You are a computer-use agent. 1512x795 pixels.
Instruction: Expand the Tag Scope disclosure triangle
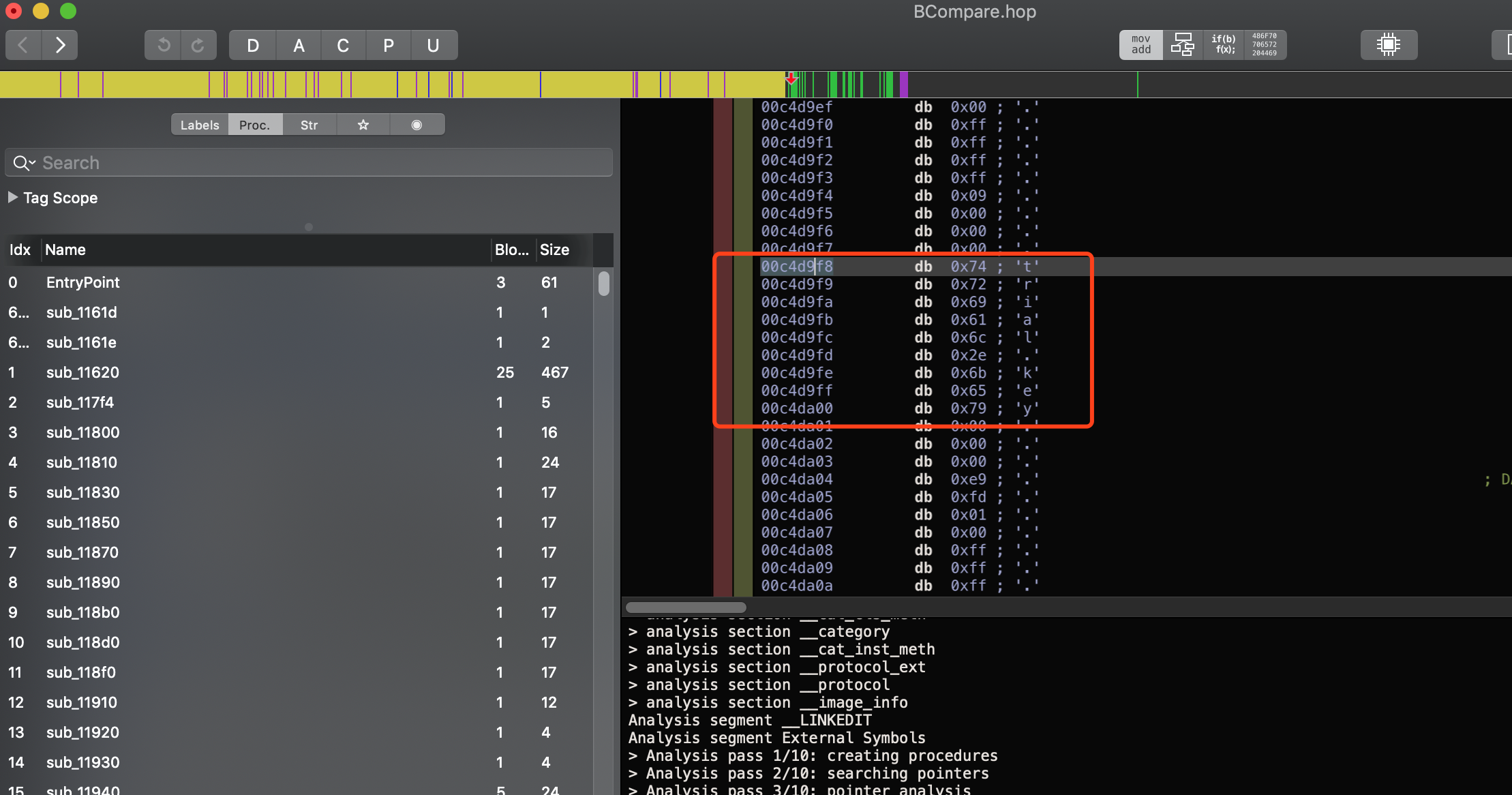[x=12, y=198]
